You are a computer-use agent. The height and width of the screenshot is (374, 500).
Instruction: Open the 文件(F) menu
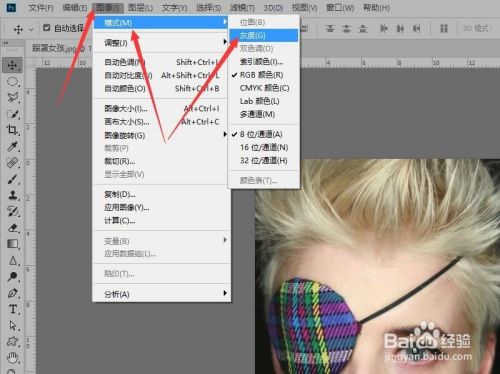41,7
